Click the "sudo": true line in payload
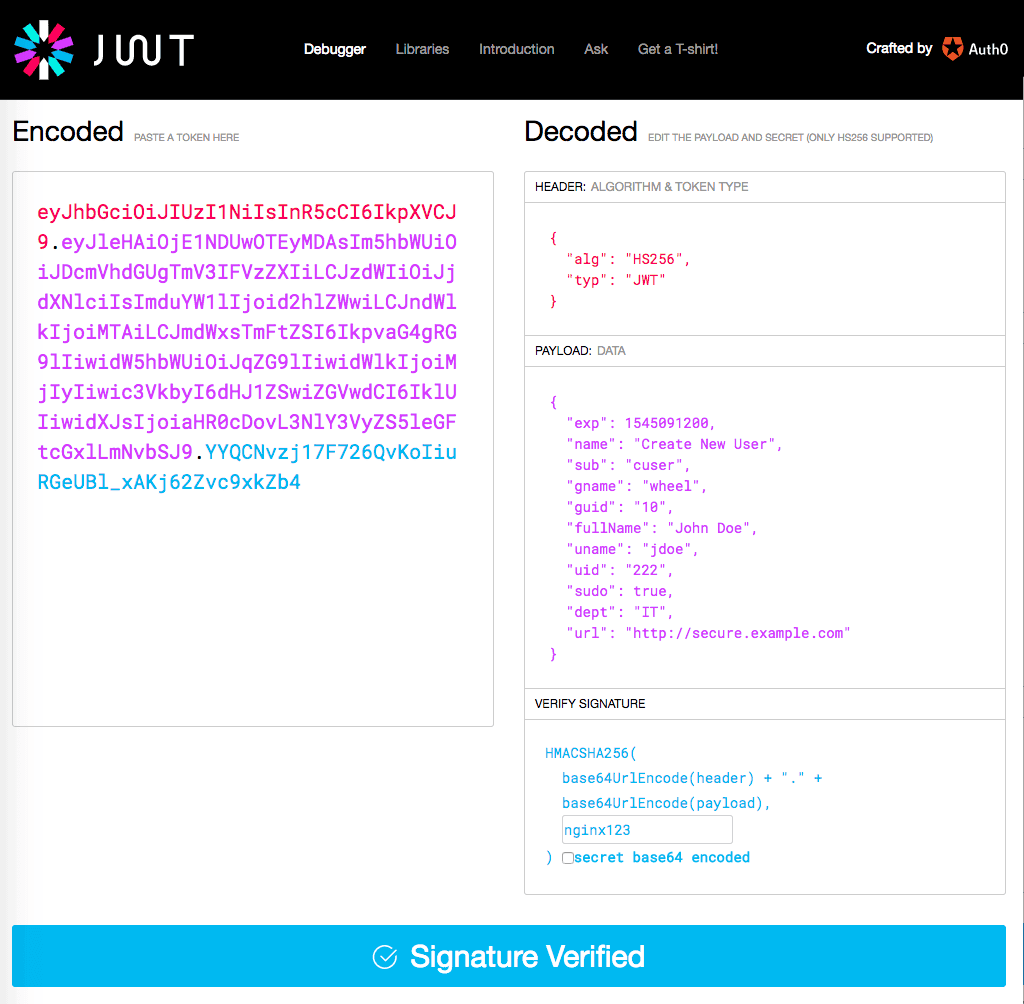The image size is (1024, 1004). click(x=620, y=591)
